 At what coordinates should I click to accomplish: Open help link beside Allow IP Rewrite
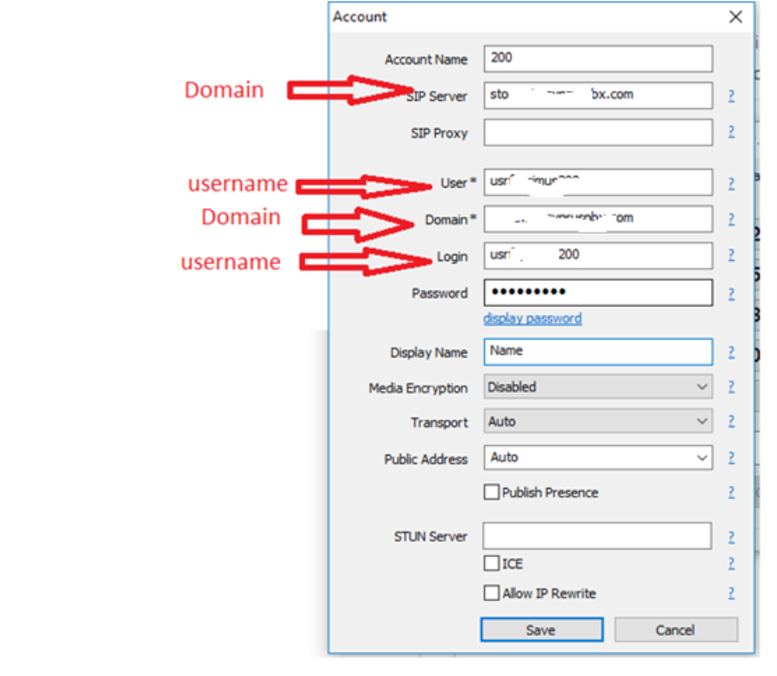point(731,593)
